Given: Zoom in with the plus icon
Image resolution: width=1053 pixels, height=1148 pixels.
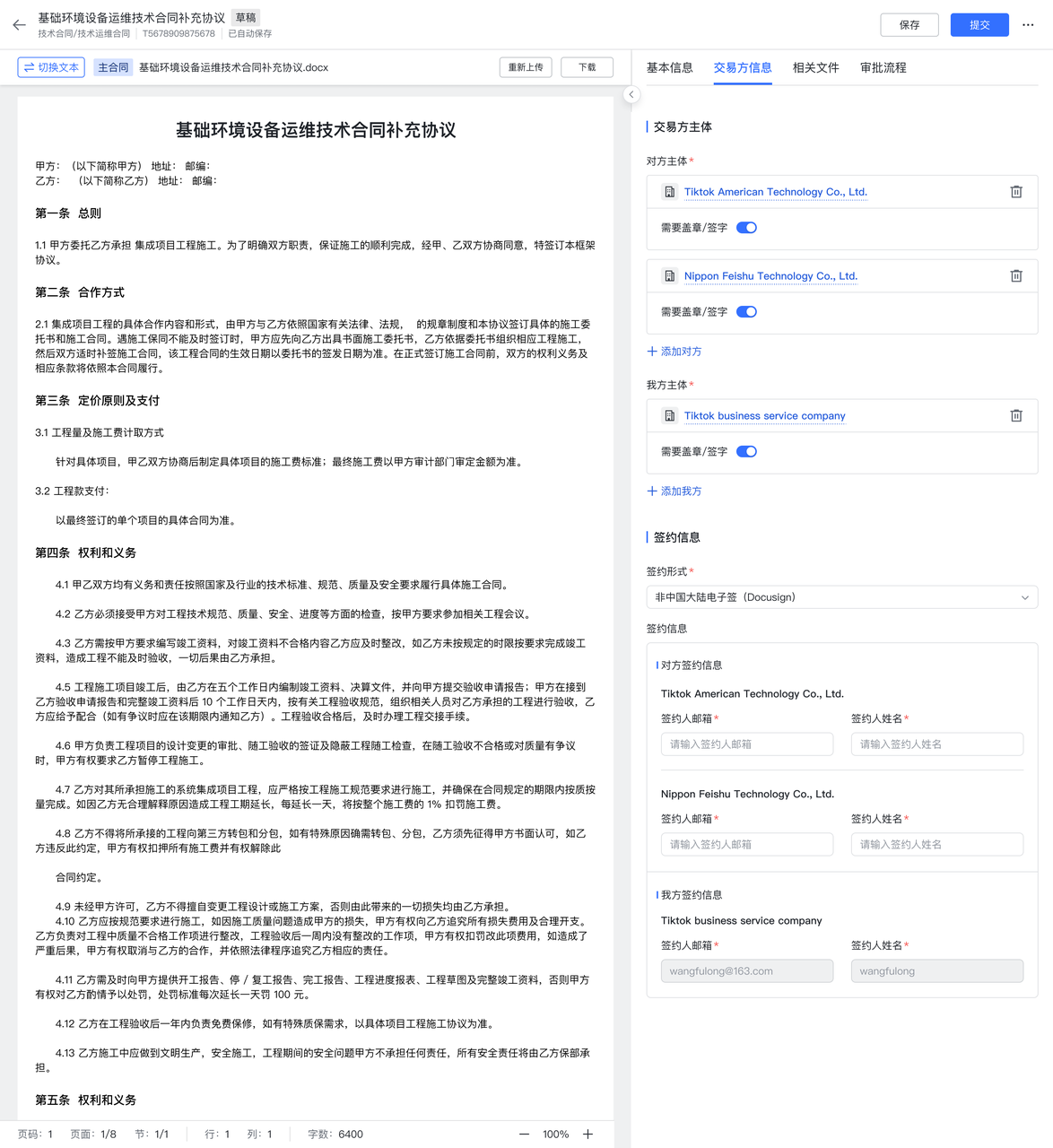Looking at the screenshot, I should (587, 1134).
